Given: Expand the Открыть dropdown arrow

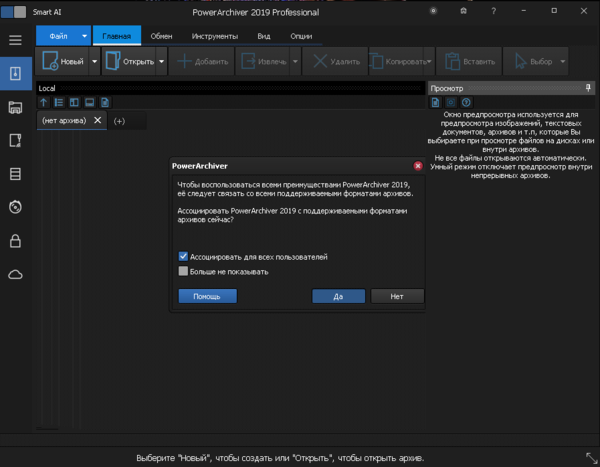Looking at the screenshot, I should [161, 61].
